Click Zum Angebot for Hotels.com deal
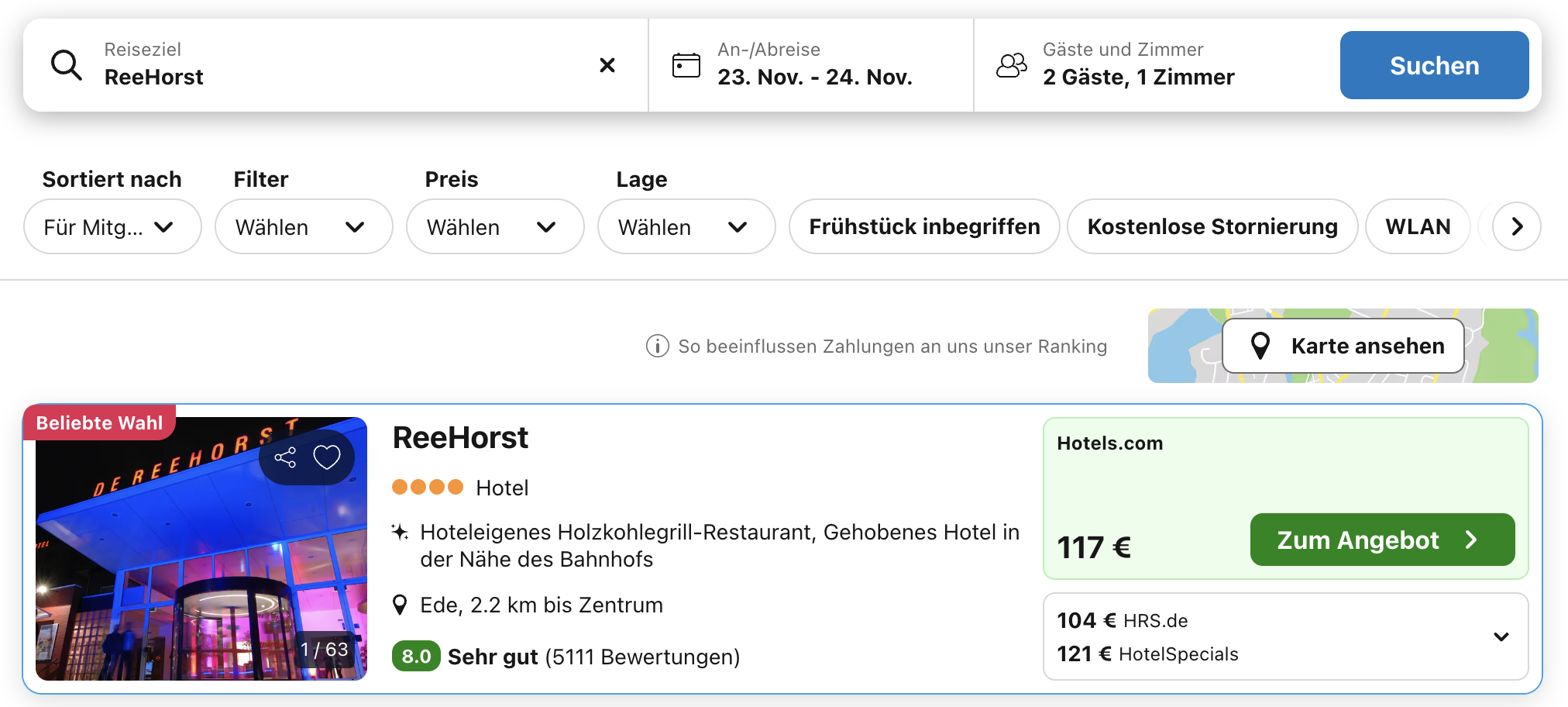Image resolution: width=1568 pixels, height=707 pixels. (1381, 540)
